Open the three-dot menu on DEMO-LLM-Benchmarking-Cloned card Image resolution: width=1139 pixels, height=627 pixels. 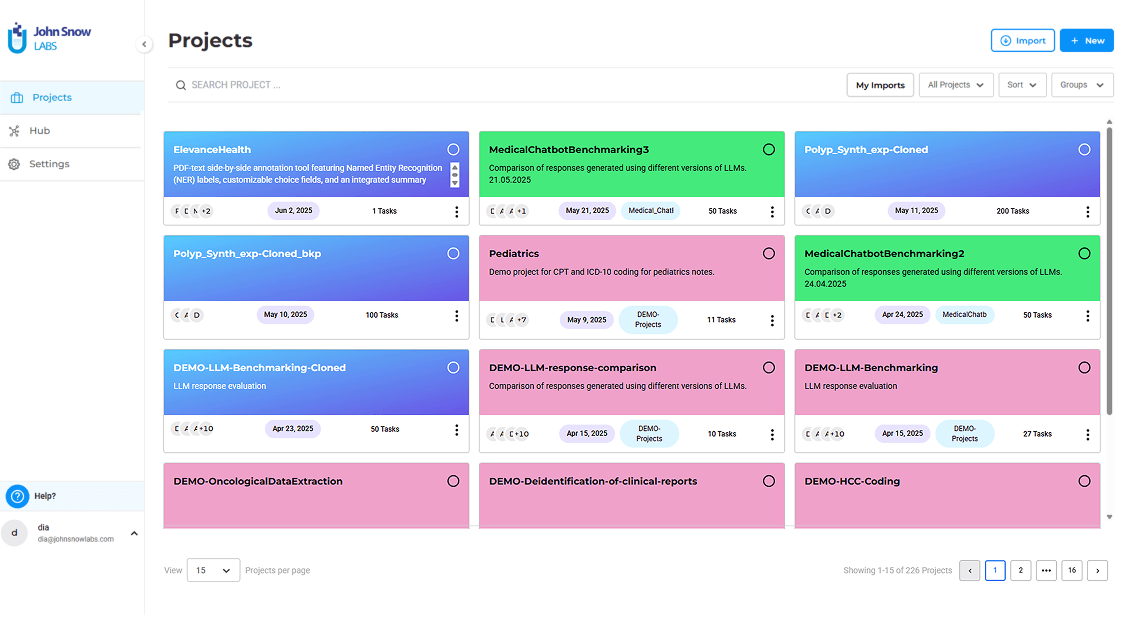tap(456, 429)
